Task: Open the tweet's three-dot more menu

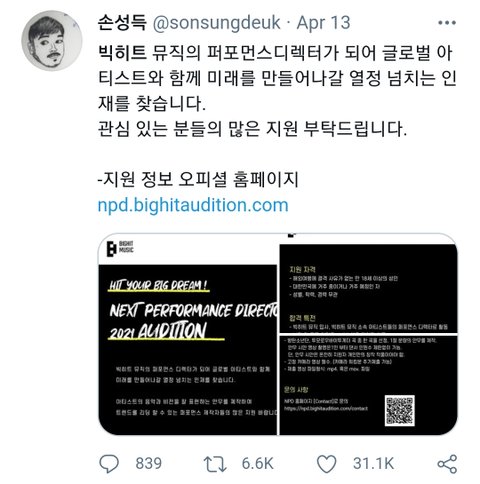Action: pyautogui.click(x=447, y=23)
